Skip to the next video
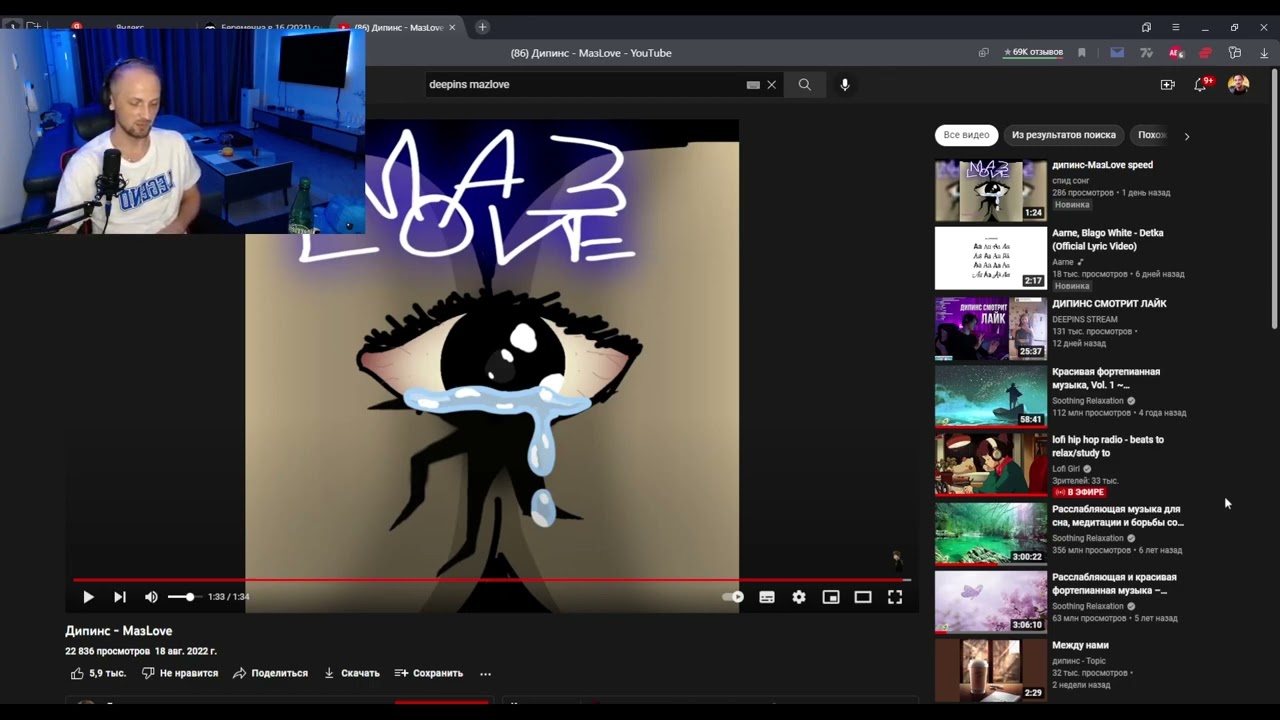 [120, 597]
